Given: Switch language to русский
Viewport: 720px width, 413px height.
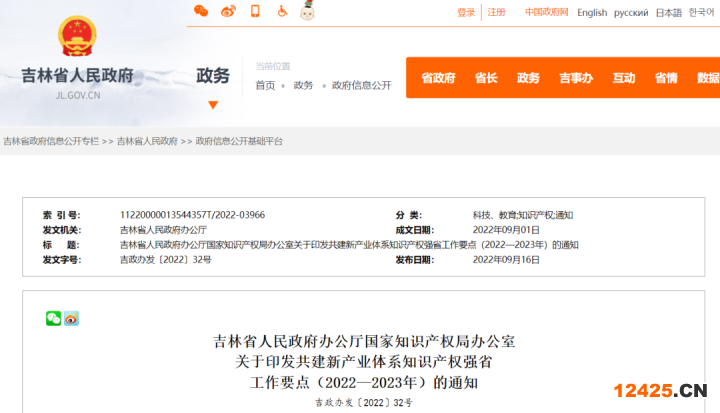Looking at the screenshot, I should [x=631, y=13].
